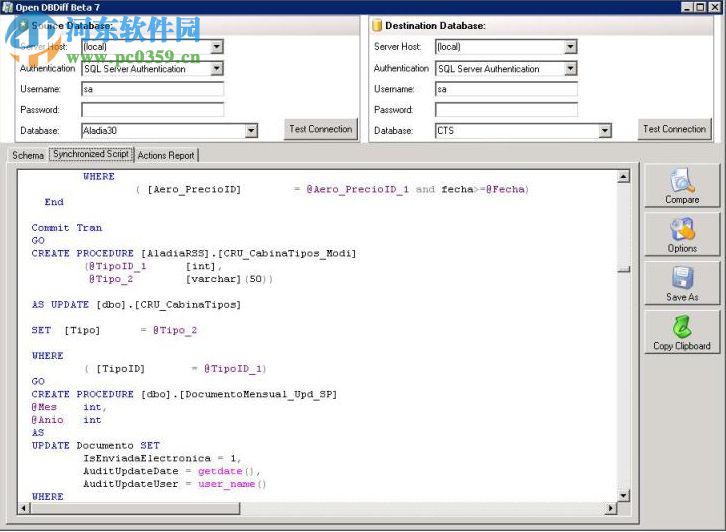This screenshot has width=726, height=532.
Task: Click vertical scrollbar thumb in script
Action: click(623, 269)
